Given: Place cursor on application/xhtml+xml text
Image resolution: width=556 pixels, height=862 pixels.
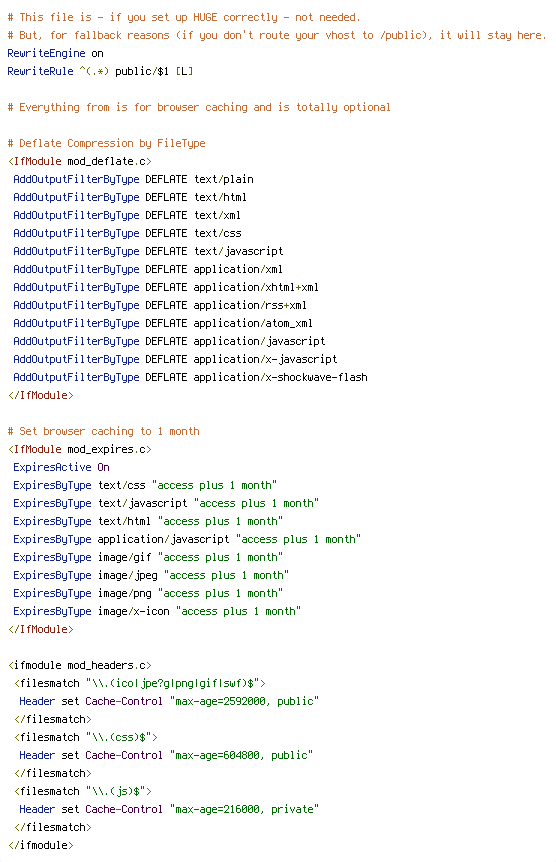Looking at the screenshot, I should point(256,287).
